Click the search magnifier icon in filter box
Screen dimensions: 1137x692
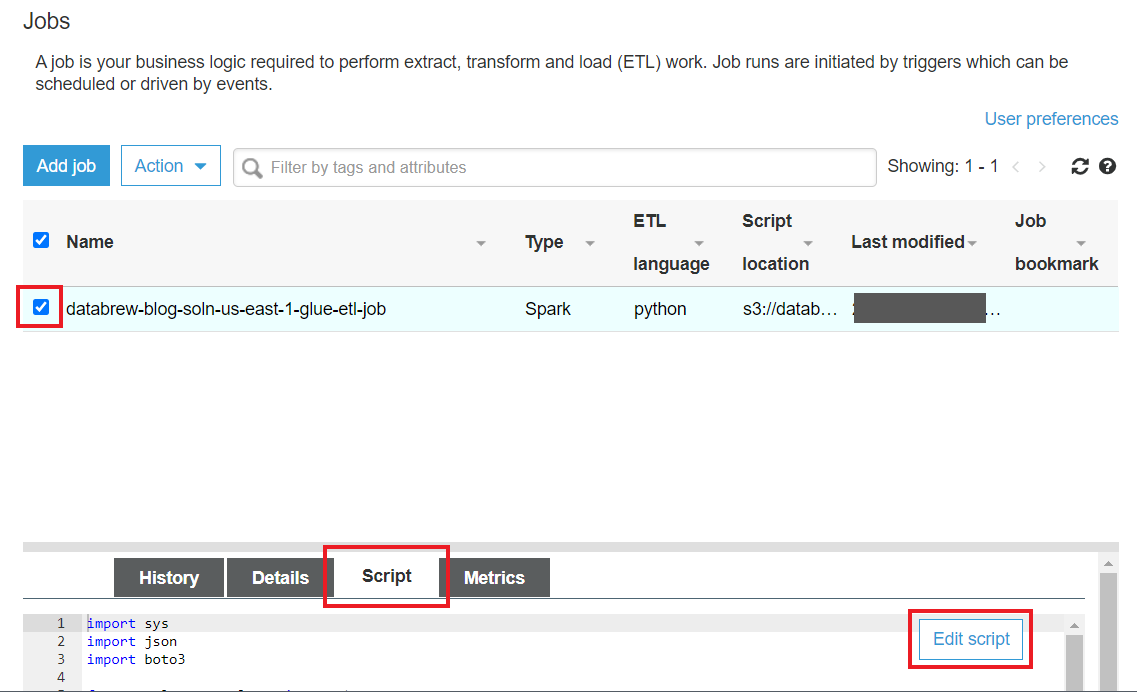click(252, 168)
